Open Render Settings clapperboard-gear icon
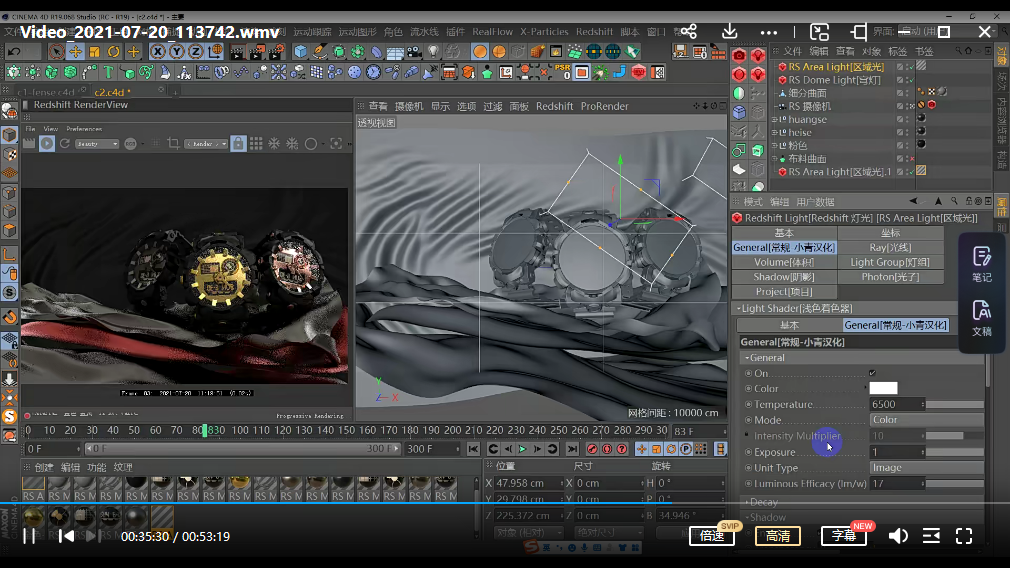The image size is (1010, 568). tap(277, 52)
